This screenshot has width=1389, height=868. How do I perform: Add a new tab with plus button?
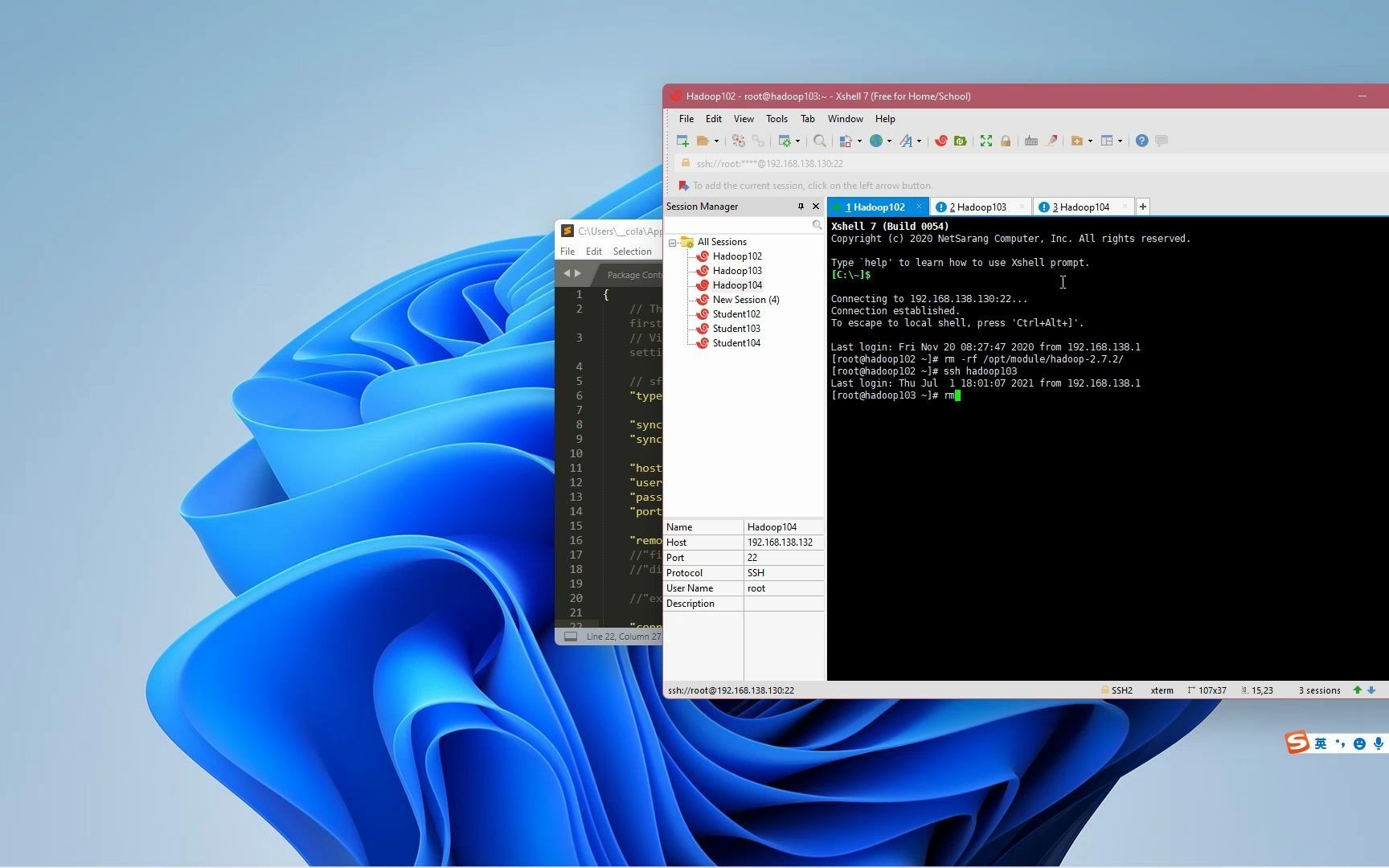[1142, 207]
